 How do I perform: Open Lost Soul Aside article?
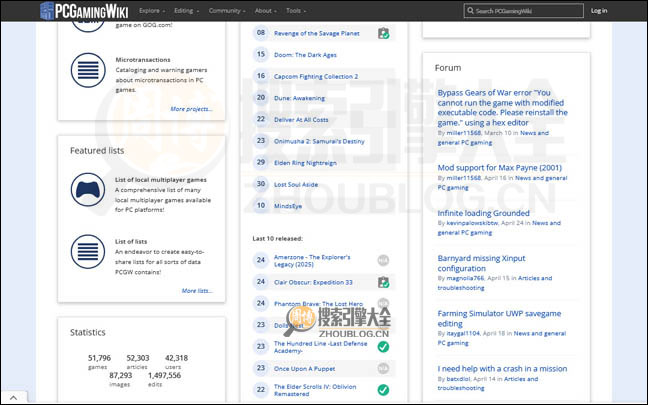pyautogui.click(x=296, y=185)
